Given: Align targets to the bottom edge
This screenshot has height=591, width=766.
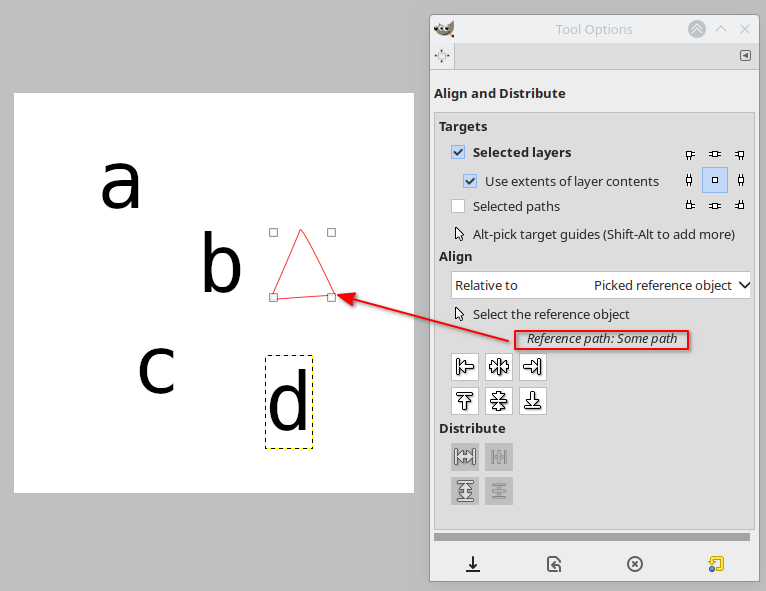Looking at the screenshot, I should pos(532,401).
